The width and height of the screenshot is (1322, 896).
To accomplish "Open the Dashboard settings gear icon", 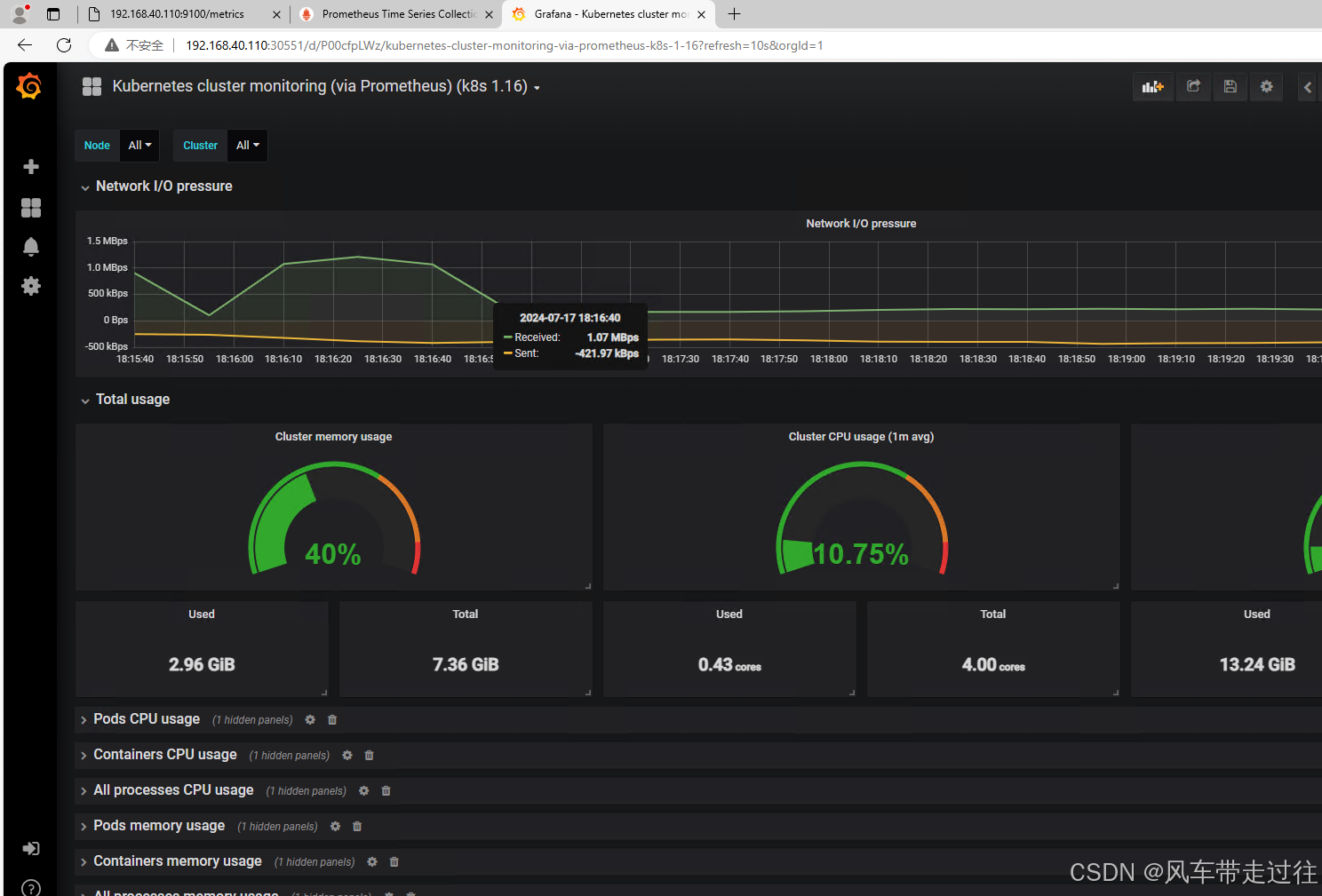I will tap(1267, 86).
